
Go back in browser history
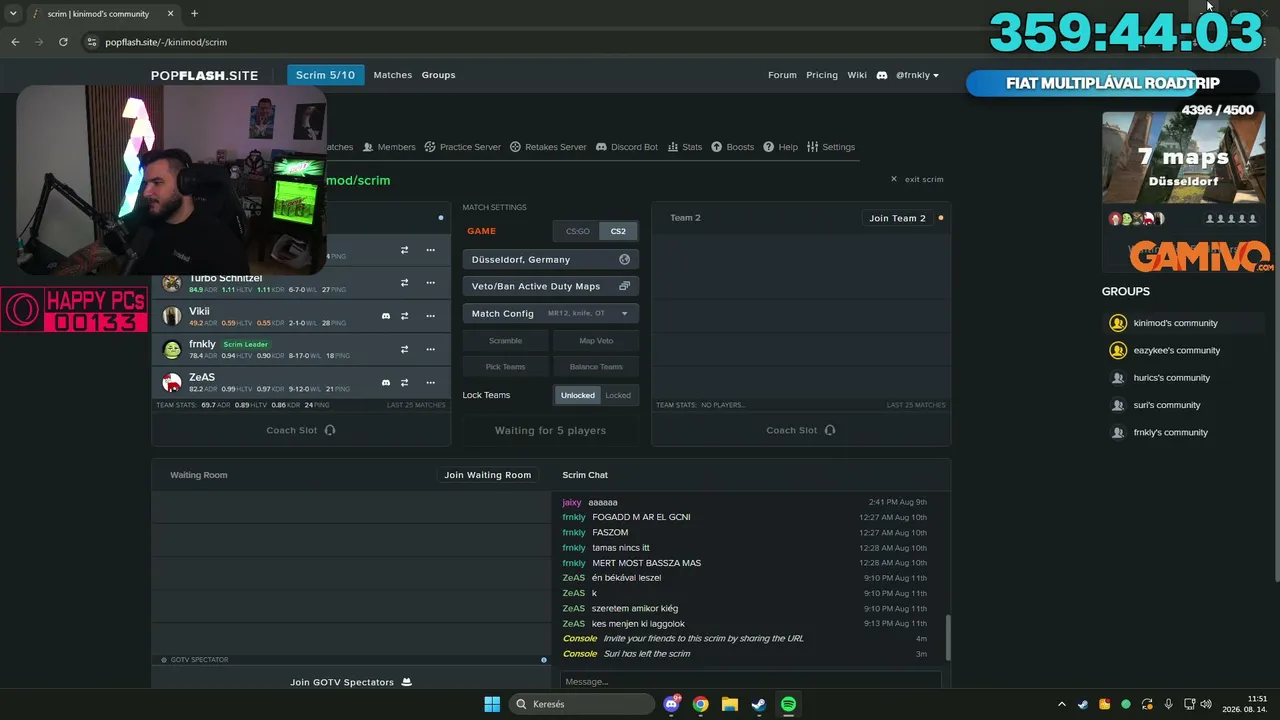point(15,42)
